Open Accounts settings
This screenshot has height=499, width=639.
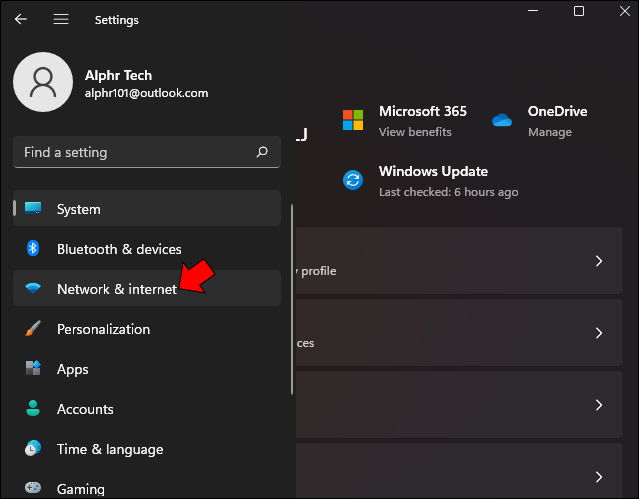click(147, 408)
